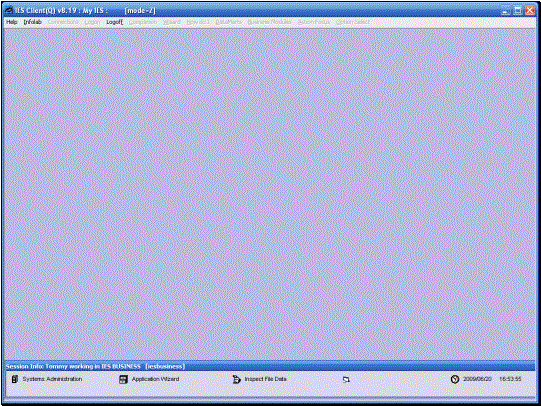Image resolution: width=541 pixels, height=406 pixels.
Task: Minimize the IES Client window
Action: pyautogui.click(x=506, y=10)
